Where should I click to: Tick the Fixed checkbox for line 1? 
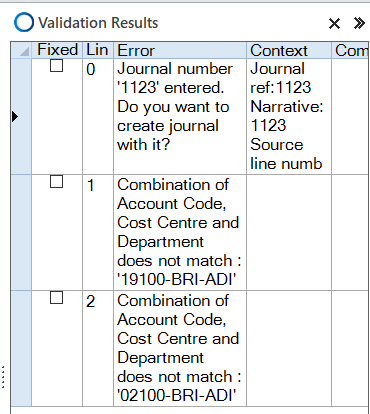(x=56, y=182)
